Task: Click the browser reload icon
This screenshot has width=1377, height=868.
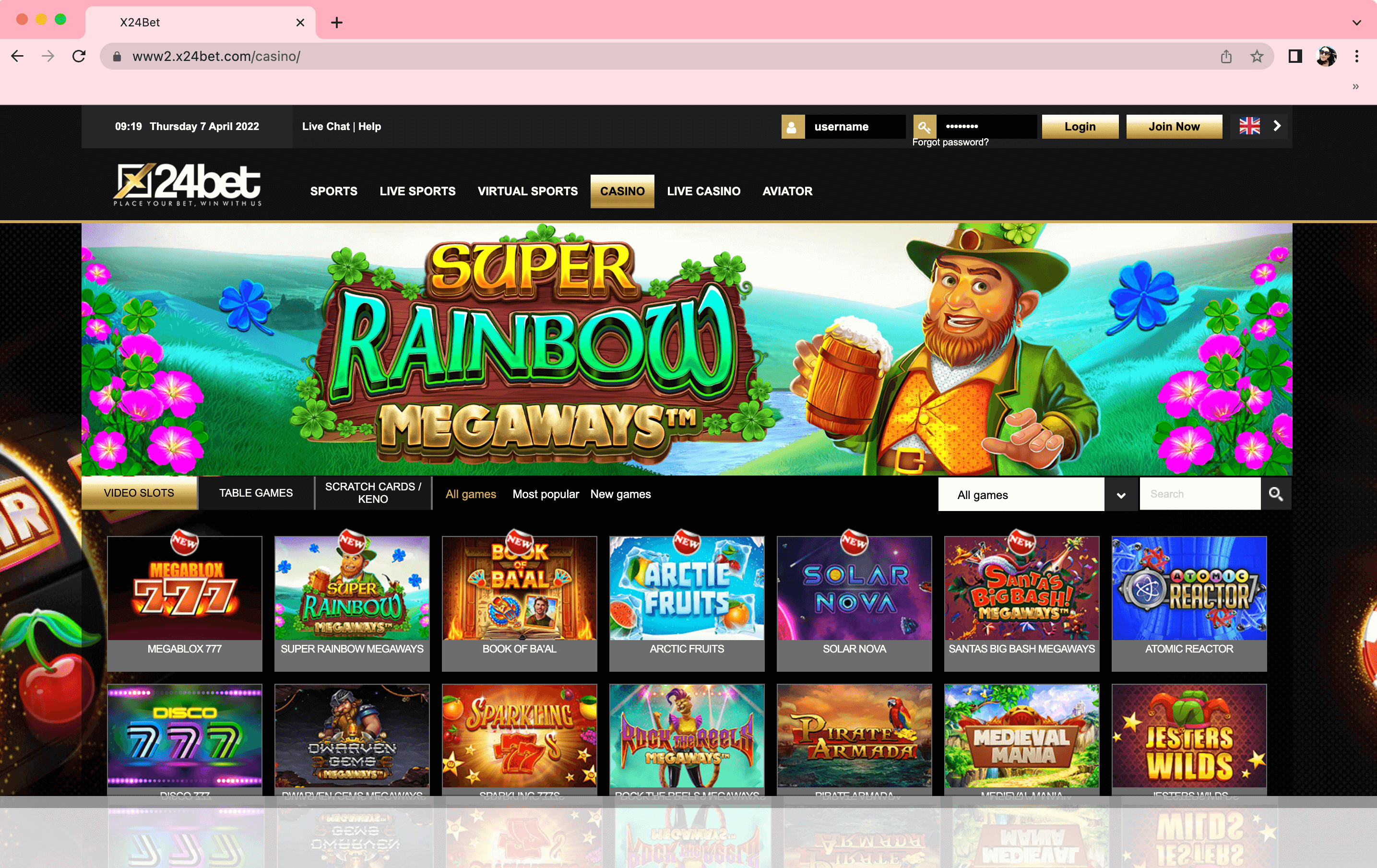Action: pos(80,56)
